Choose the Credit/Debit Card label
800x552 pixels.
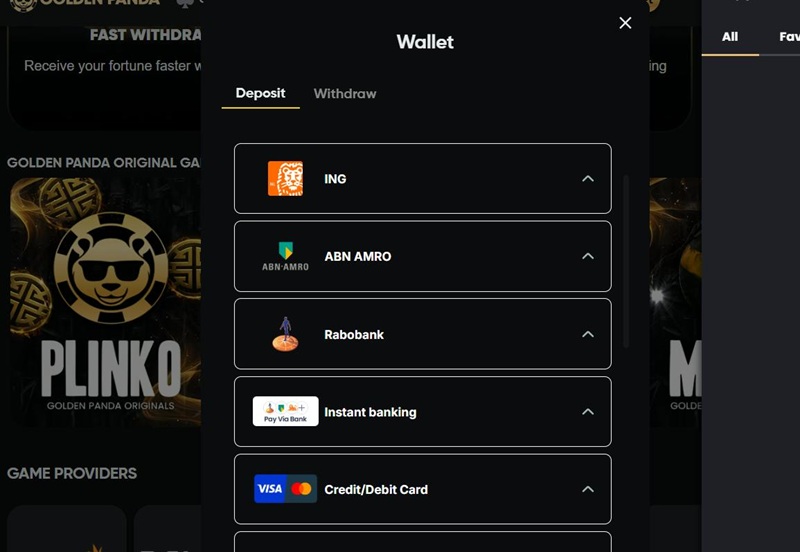376,489
